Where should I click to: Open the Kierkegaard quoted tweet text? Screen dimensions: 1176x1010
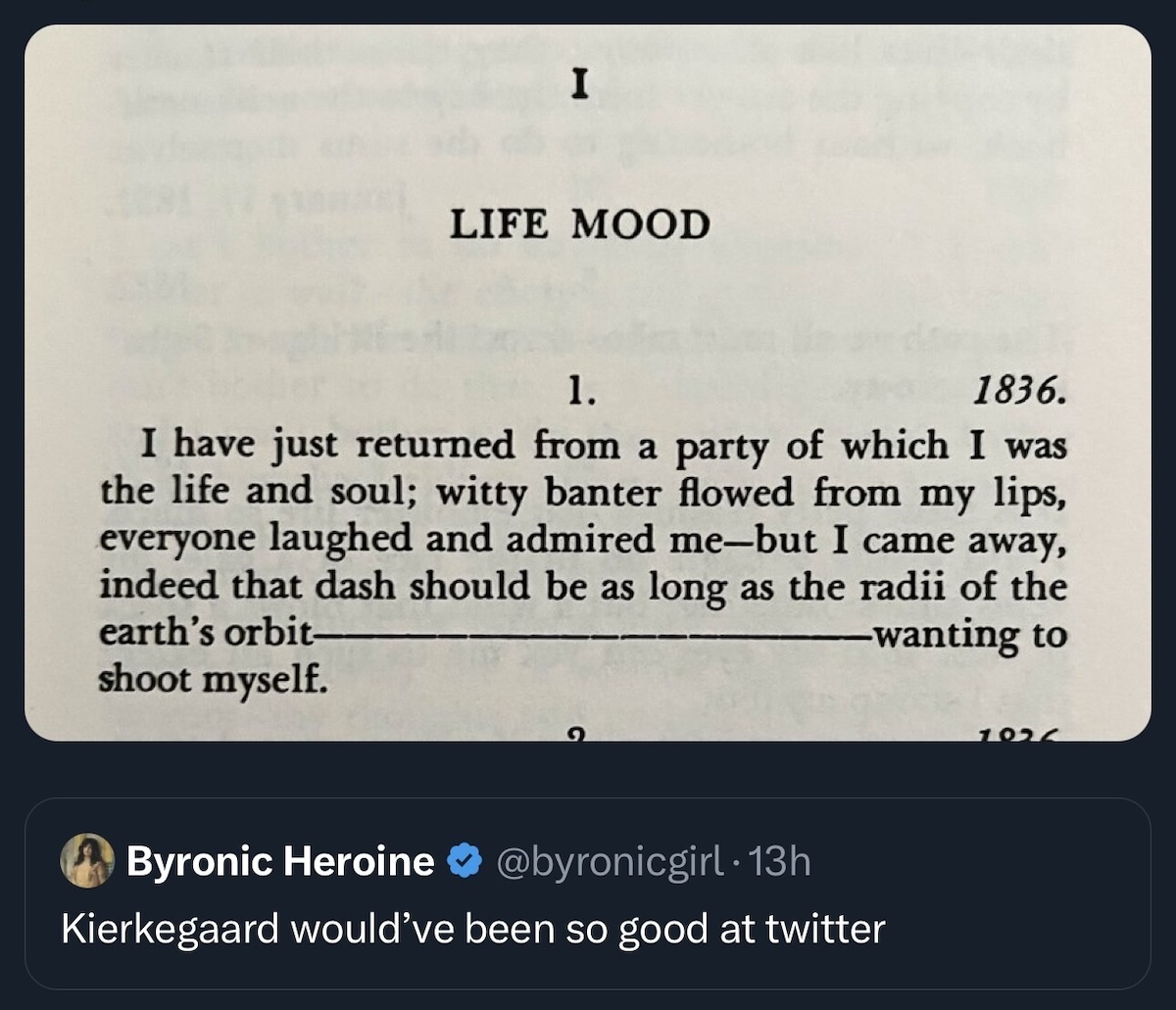pos(472,928)
